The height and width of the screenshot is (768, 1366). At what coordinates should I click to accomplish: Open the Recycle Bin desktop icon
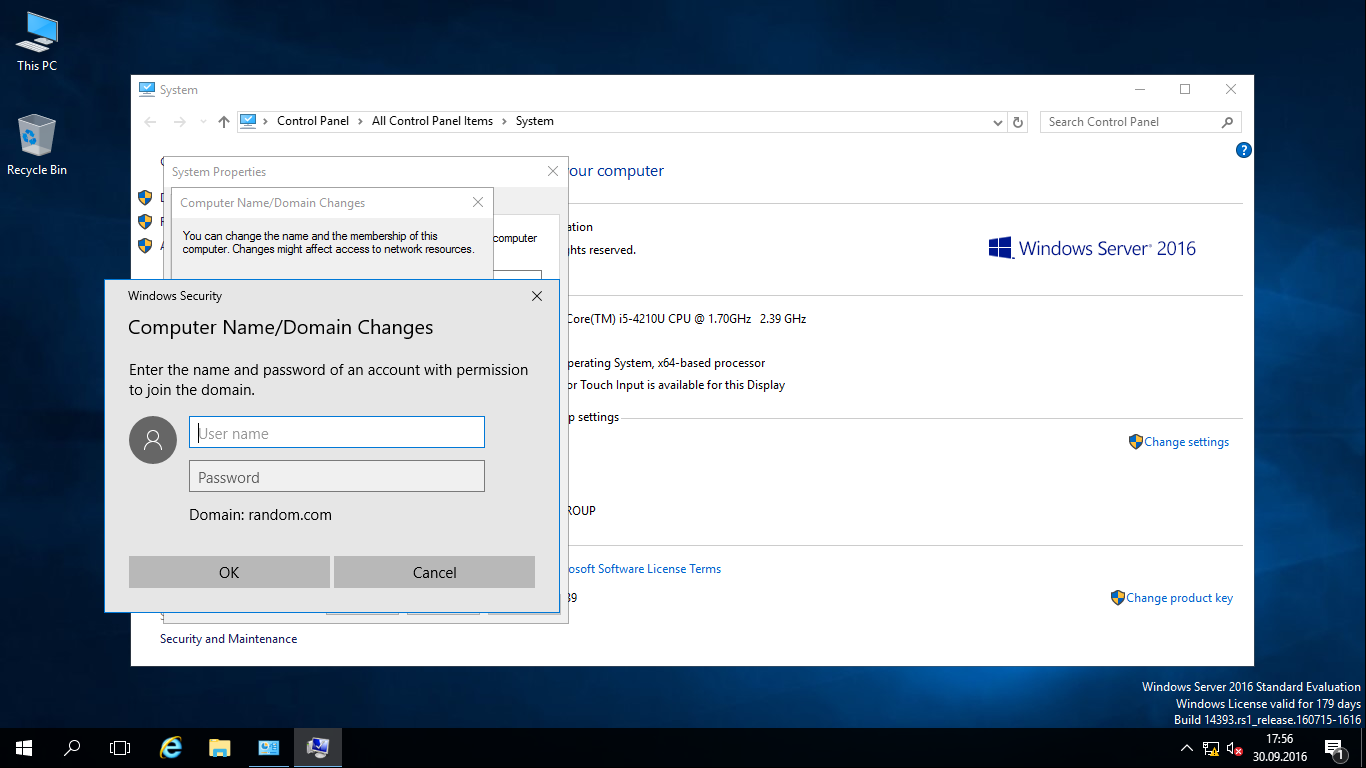(37, 145)
